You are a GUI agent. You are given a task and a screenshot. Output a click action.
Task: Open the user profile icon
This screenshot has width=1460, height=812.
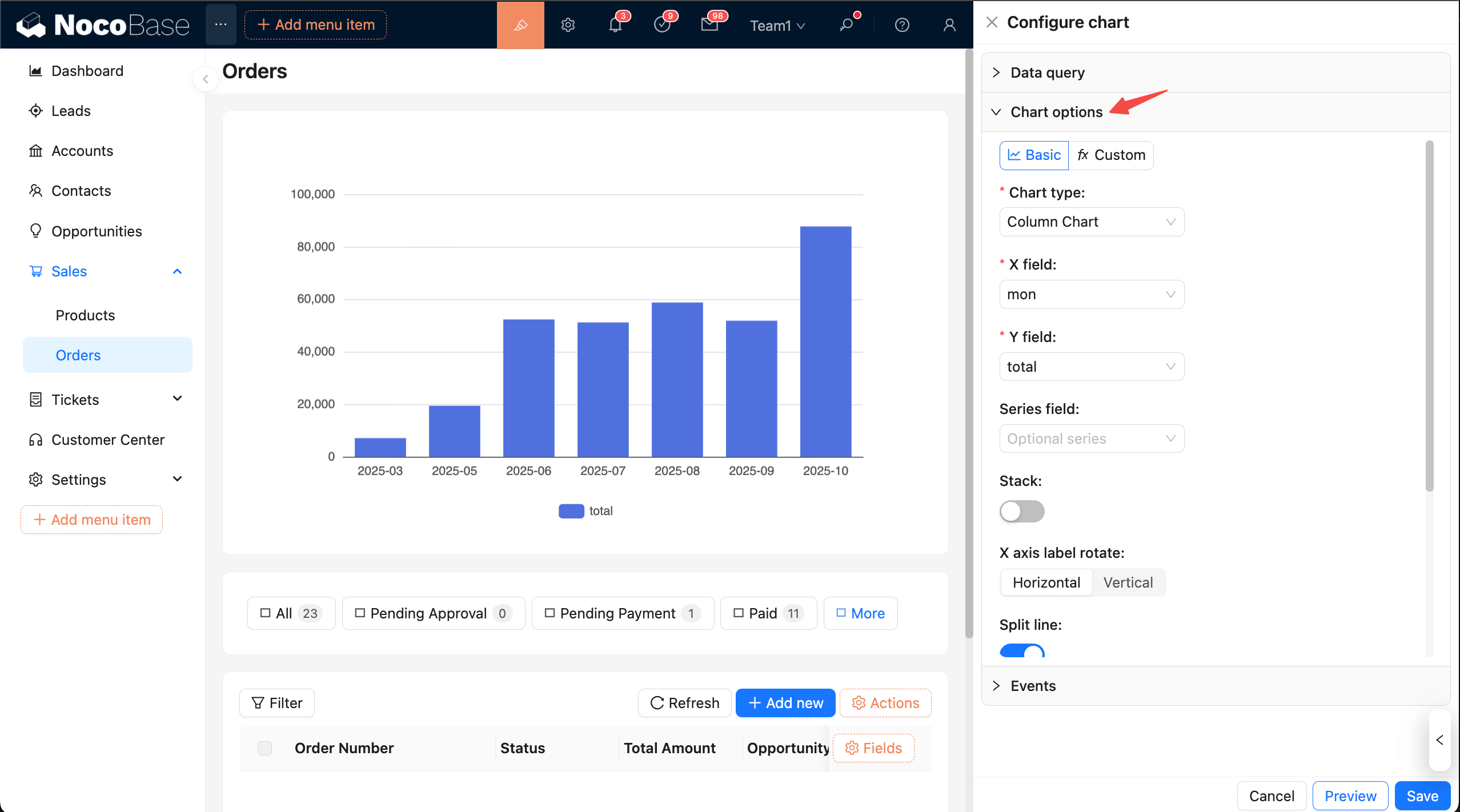(949, 25)
